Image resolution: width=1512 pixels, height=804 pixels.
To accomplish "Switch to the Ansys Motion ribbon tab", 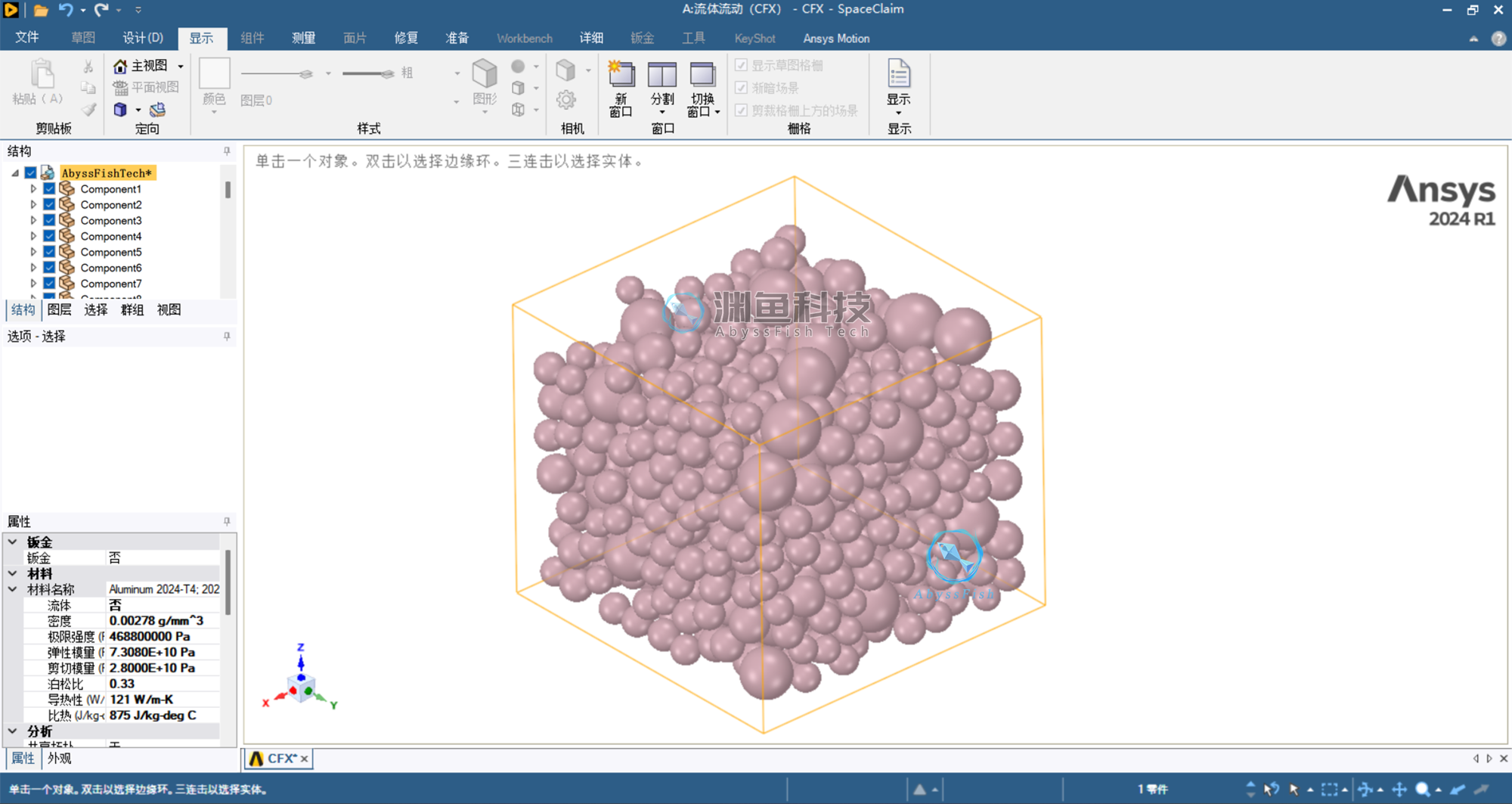I will tap(836, 38).
